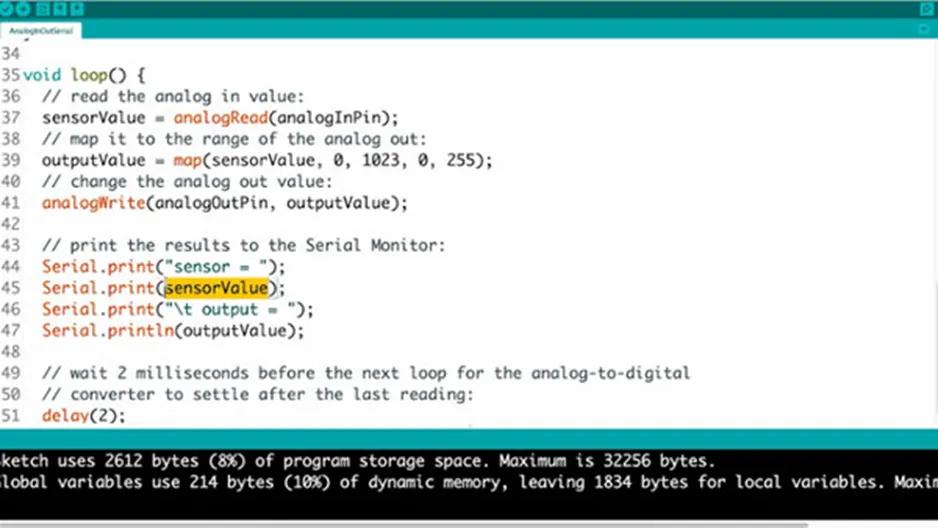The width and height of the screenshot is (938, 528).
Task: Click 'delay' on line 51
Action: (65, 416)
